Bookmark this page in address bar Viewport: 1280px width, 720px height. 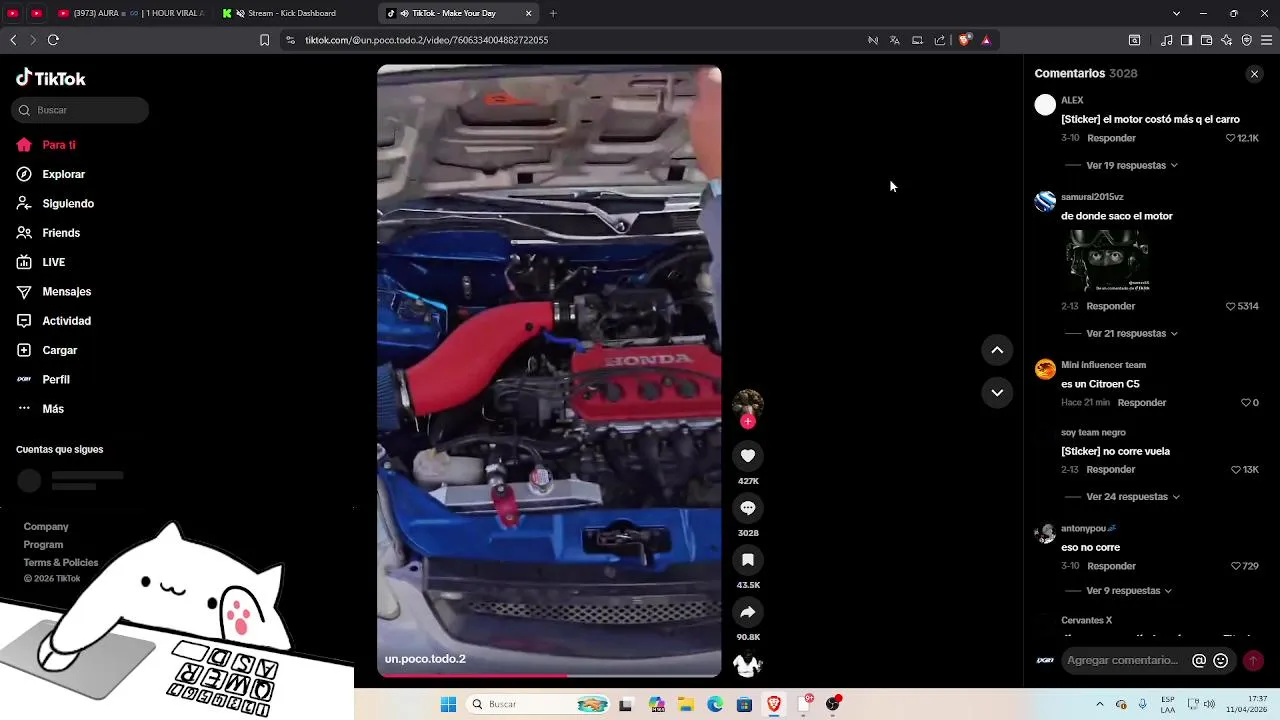[x=264, y=40]
